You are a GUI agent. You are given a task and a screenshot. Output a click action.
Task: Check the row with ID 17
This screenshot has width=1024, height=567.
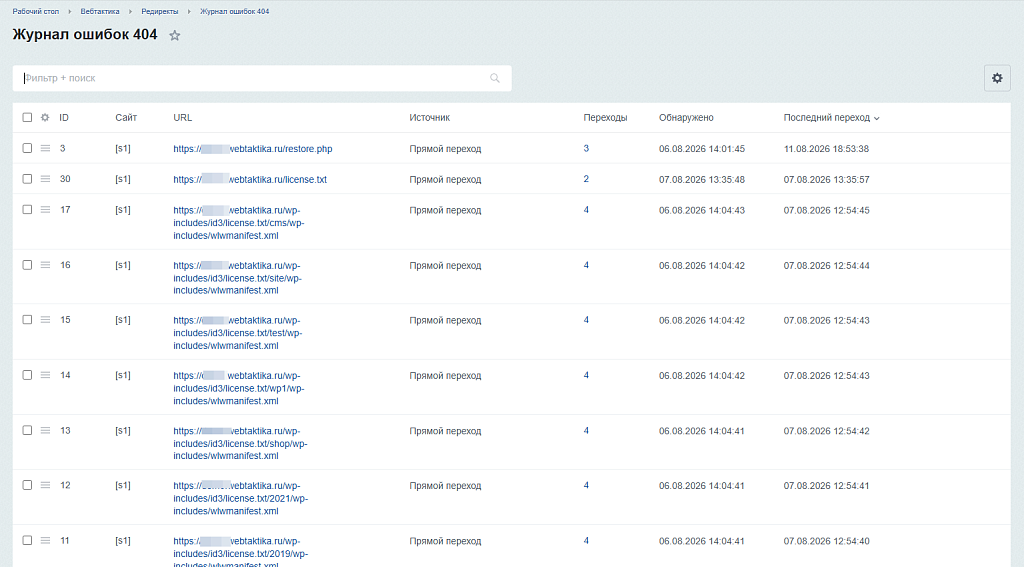tap(27, 210)
